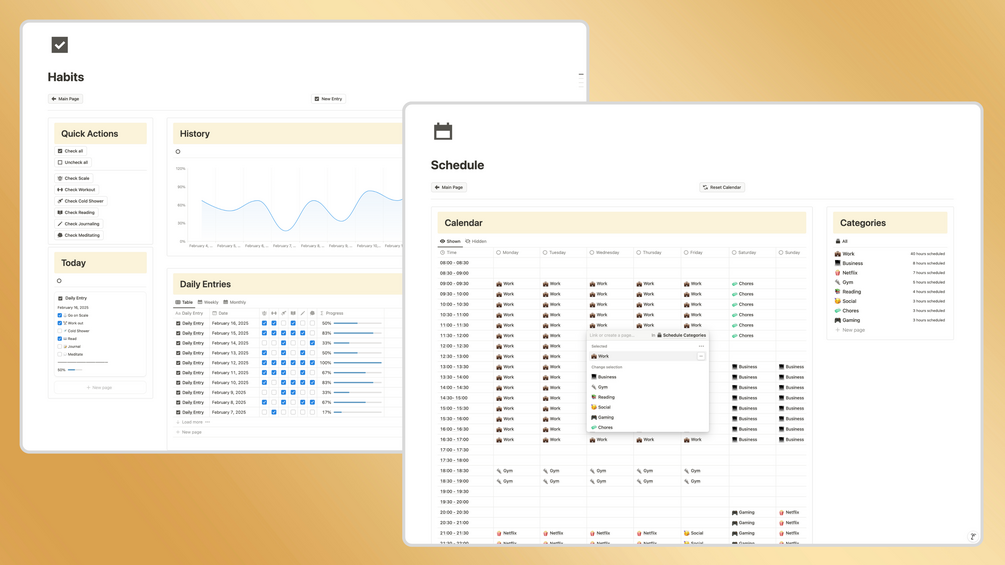Click the book column icon in Daily Entries
Image resolution: width=1005 pixels, height=565 pixels.
pyautogui.click(x=293, y=313)
